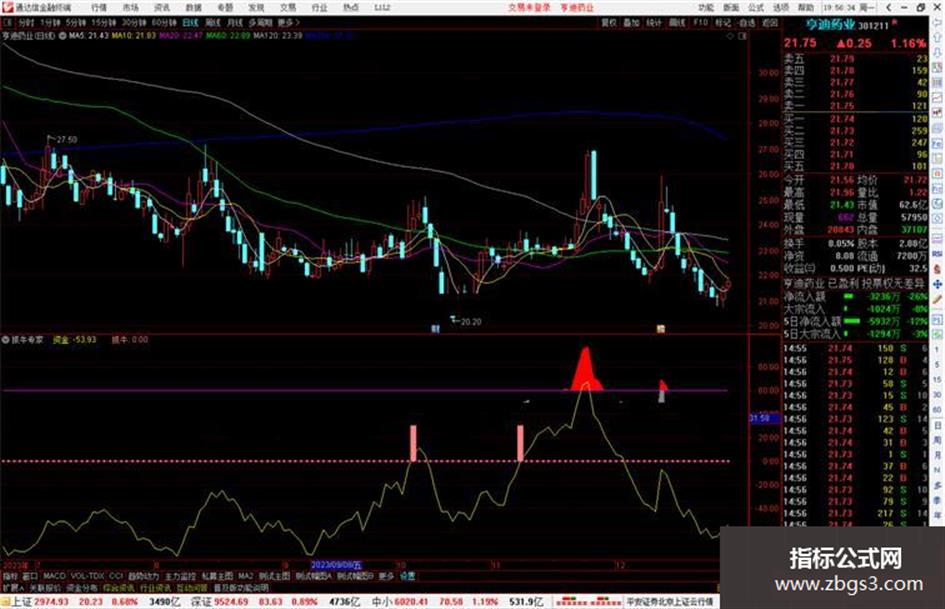Expand the 扩展∧ panel at bottom
The image size is (945, 609).
pos(13,588)
